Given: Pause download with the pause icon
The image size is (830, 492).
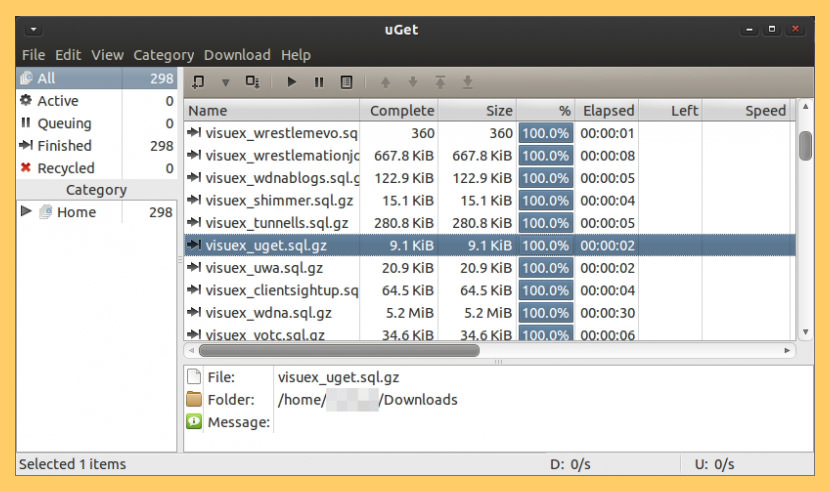Looking at the screenshot, I should [319, 82].
